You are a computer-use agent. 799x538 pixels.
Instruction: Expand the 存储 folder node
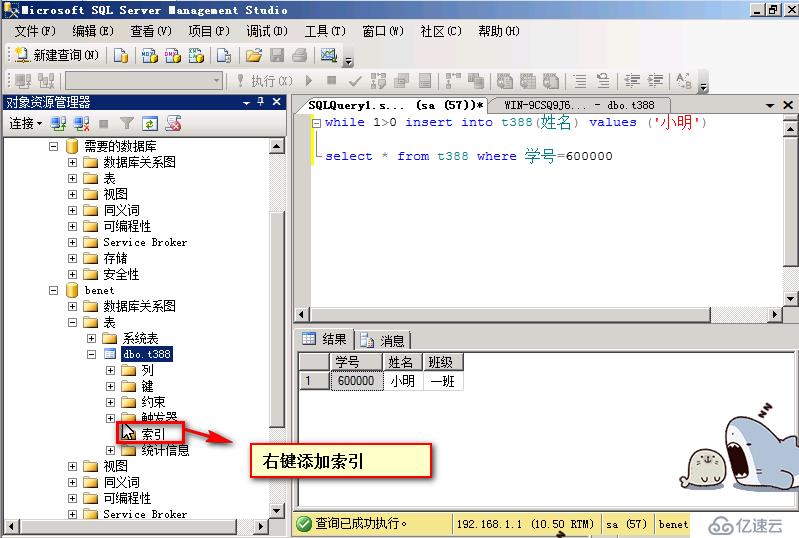pyautogui.click(x=72, y=258)
